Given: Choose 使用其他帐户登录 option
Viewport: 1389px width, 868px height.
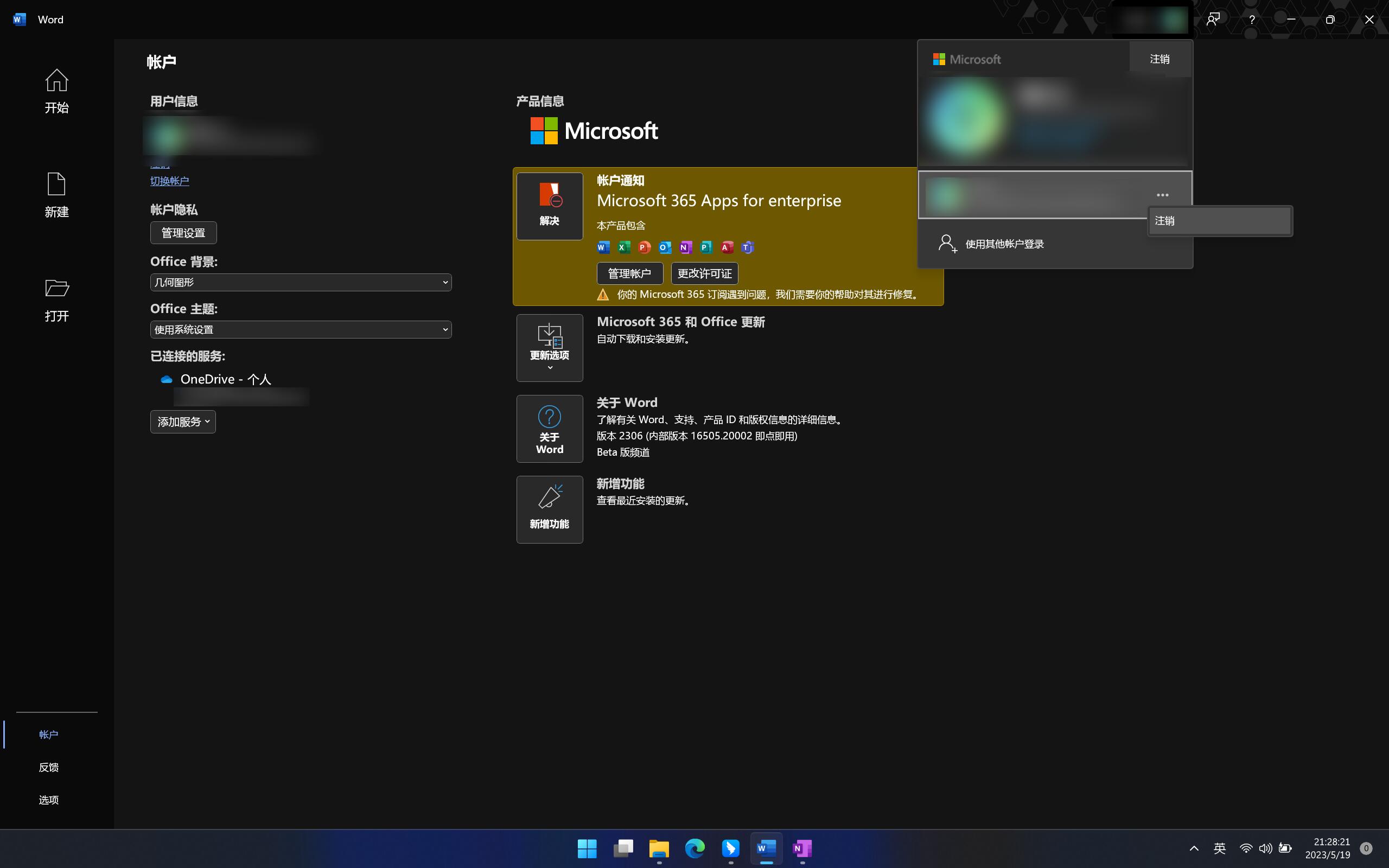Looking at the screenshot, I should (x=1004, y=244).
